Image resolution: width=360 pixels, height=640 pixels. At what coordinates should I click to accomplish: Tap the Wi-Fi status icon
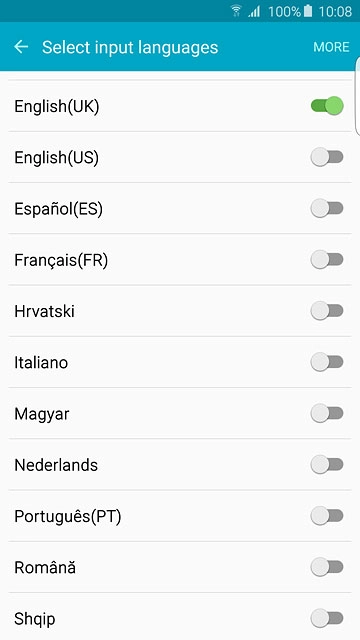click(236, 11)
